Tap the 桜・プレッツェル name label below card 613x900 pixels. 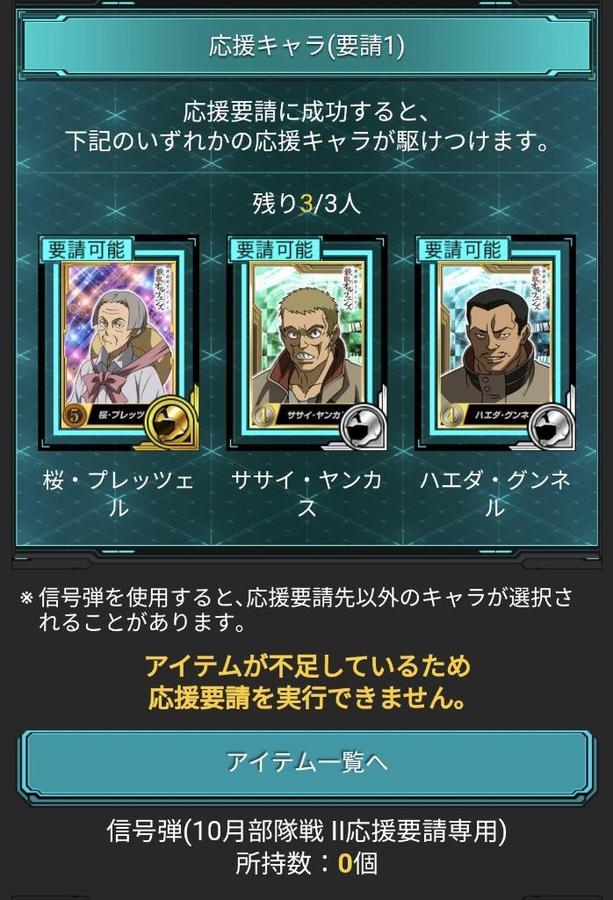118,493
